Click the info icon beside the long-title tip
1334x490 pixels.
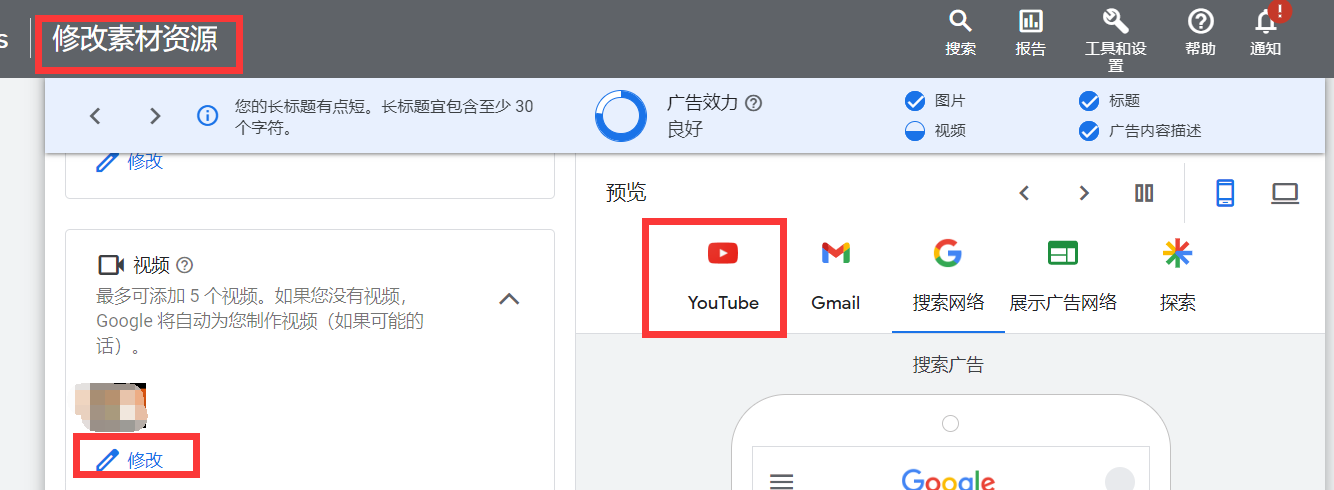click(x=208, y=116)
